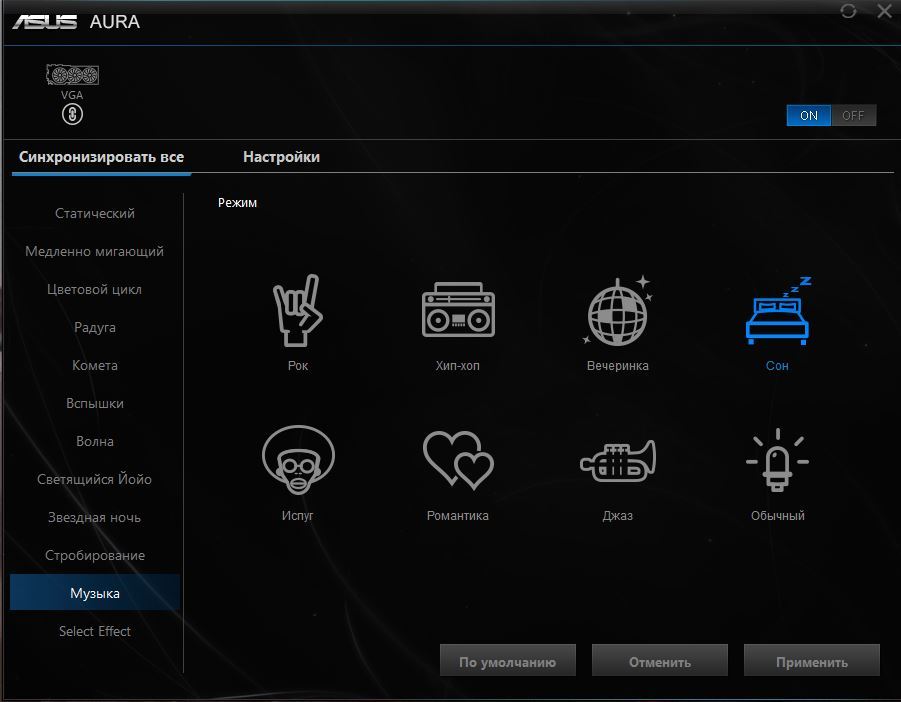Select the Вспышки effect
The width and height of the screenshot is (901, 702).
95,403
